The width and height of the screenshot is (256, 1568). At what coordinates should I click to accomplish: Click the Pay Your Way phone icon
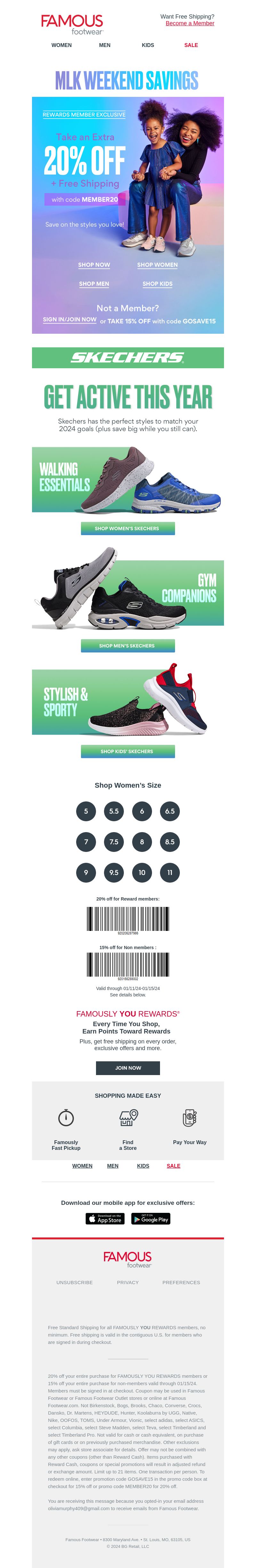coord(189,1118)
